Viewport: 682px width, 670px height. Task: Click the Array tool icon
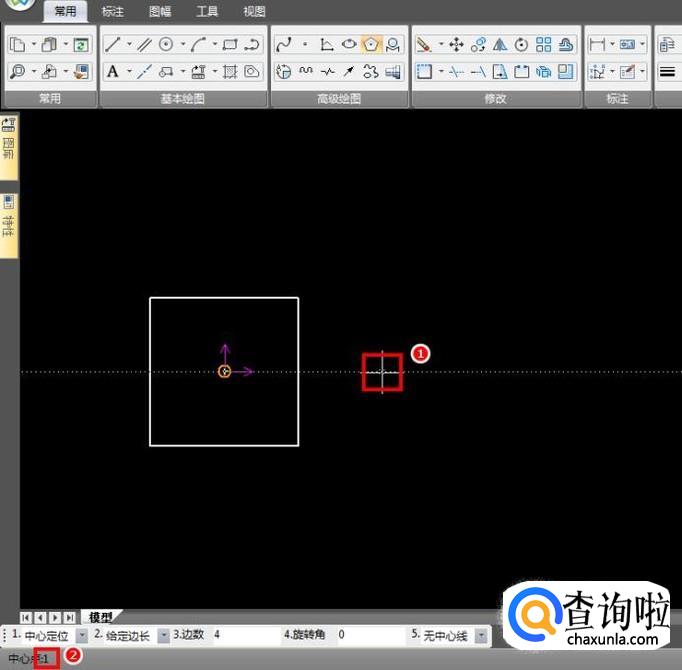point(544,44)
